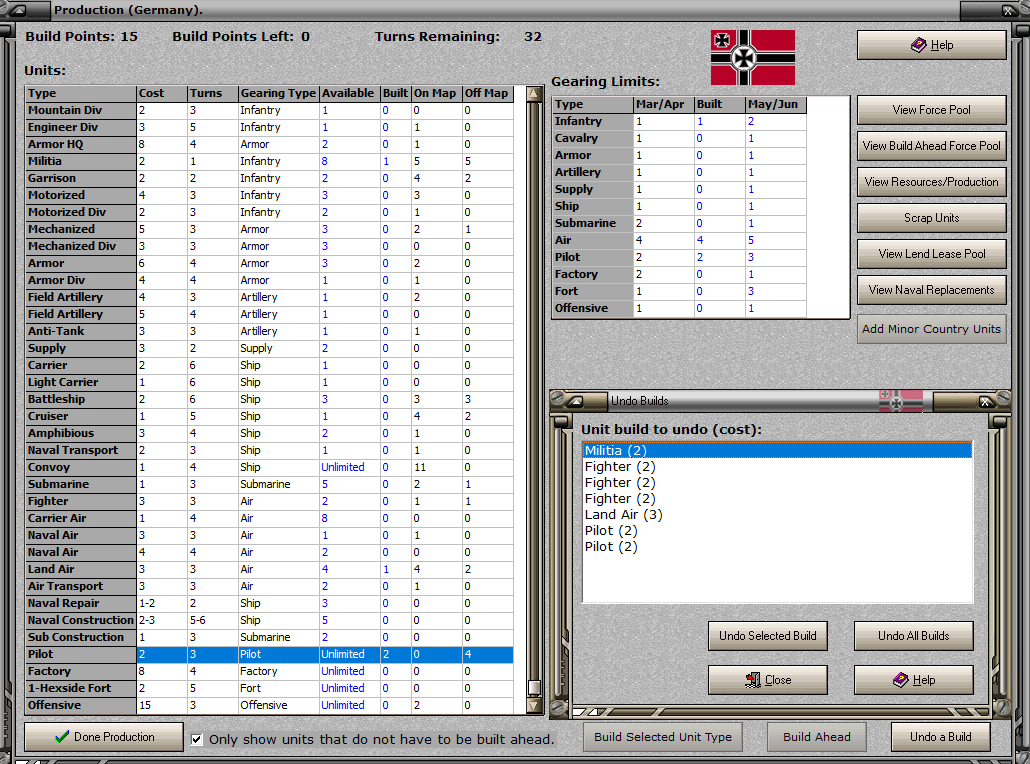Select the highlighted Pilot unit row
Viewport: 1030px width, 764px height.
click(x=269, y=654)
